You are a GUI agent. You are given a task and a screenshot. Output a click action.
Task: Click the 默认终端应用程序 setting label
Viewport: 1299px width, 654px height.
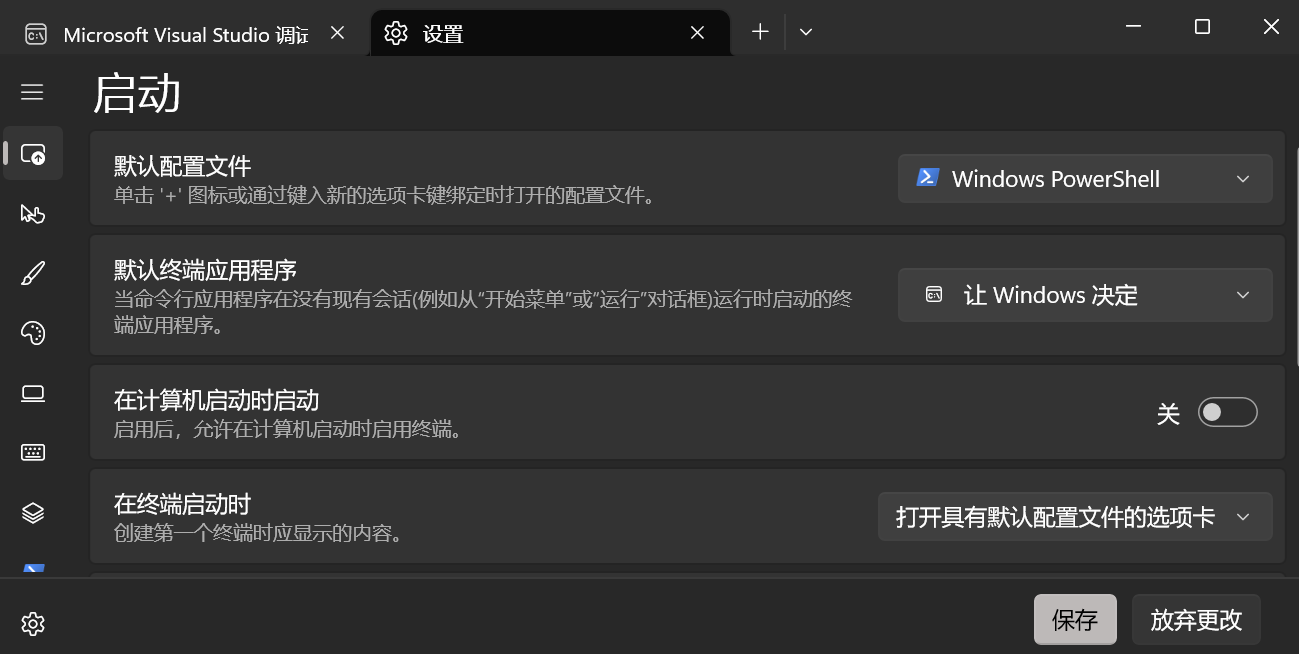[x=205, y=270]
